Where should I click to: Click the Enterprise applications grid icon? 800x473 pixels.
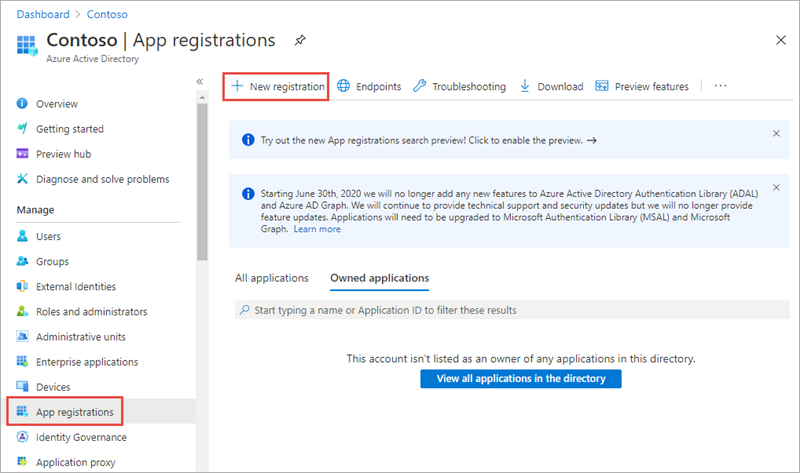[22, 361]
